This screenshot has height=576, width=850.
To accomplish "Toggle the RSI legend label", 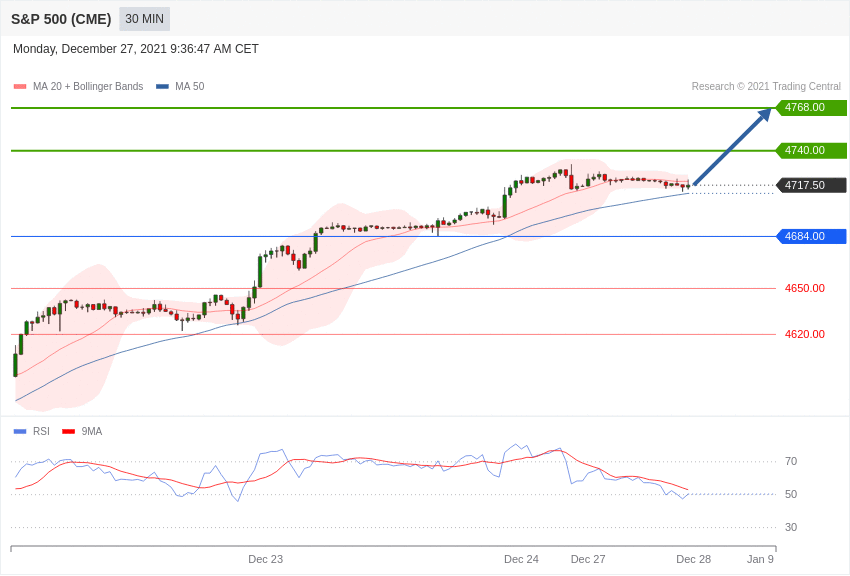I will (41, 432).
